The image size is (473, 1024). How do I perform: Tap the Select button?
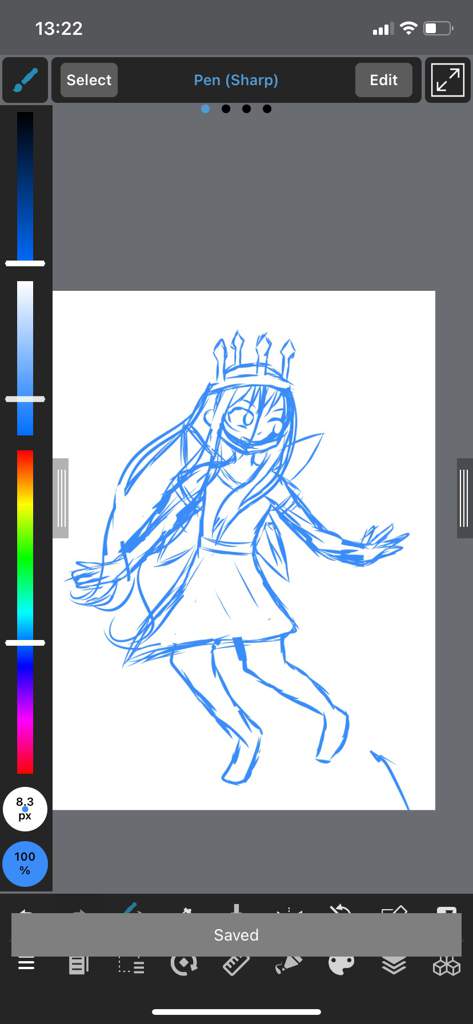[x=89, y=80]
